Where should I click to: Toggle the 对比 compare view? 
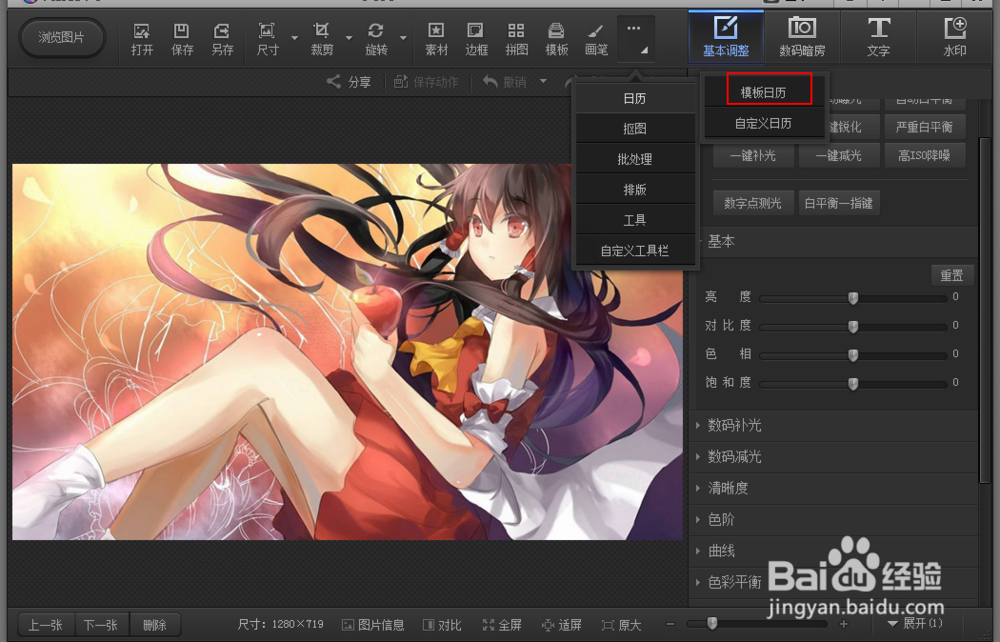[442, 625]
